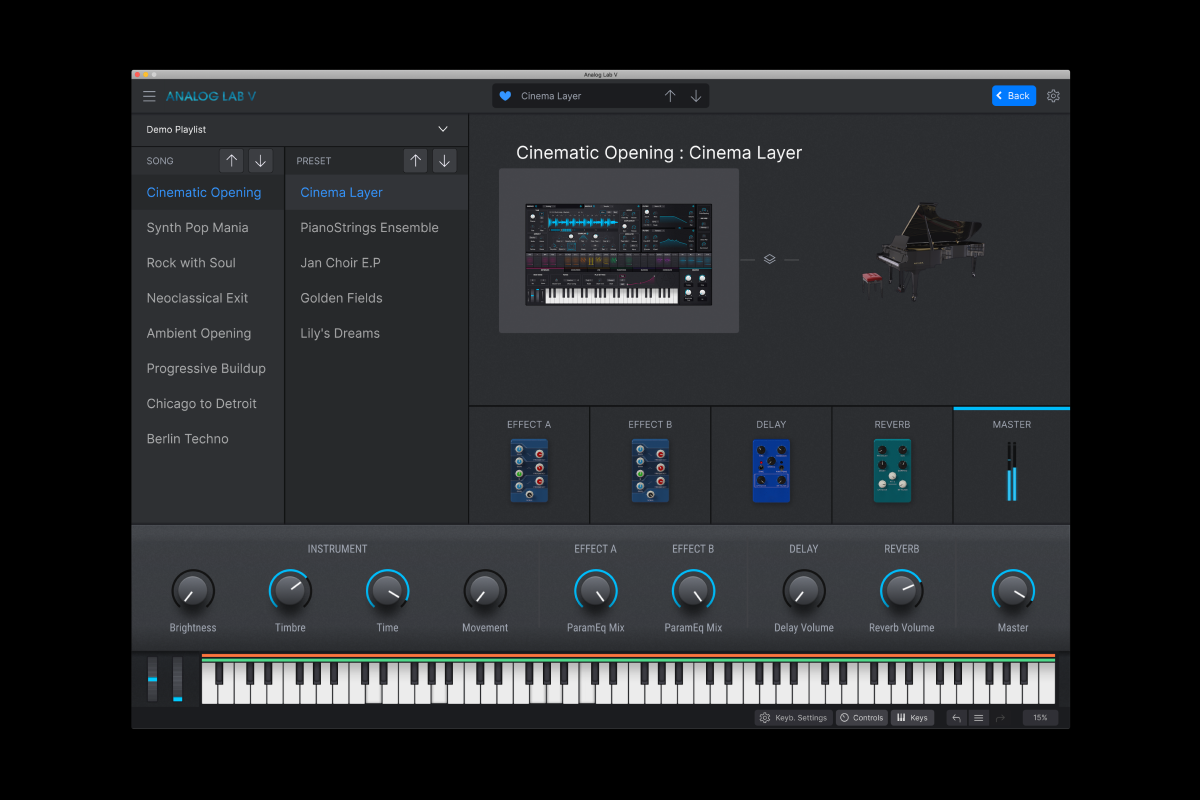Open the Master tab

pyautogui.click(x=1012, y=465)
